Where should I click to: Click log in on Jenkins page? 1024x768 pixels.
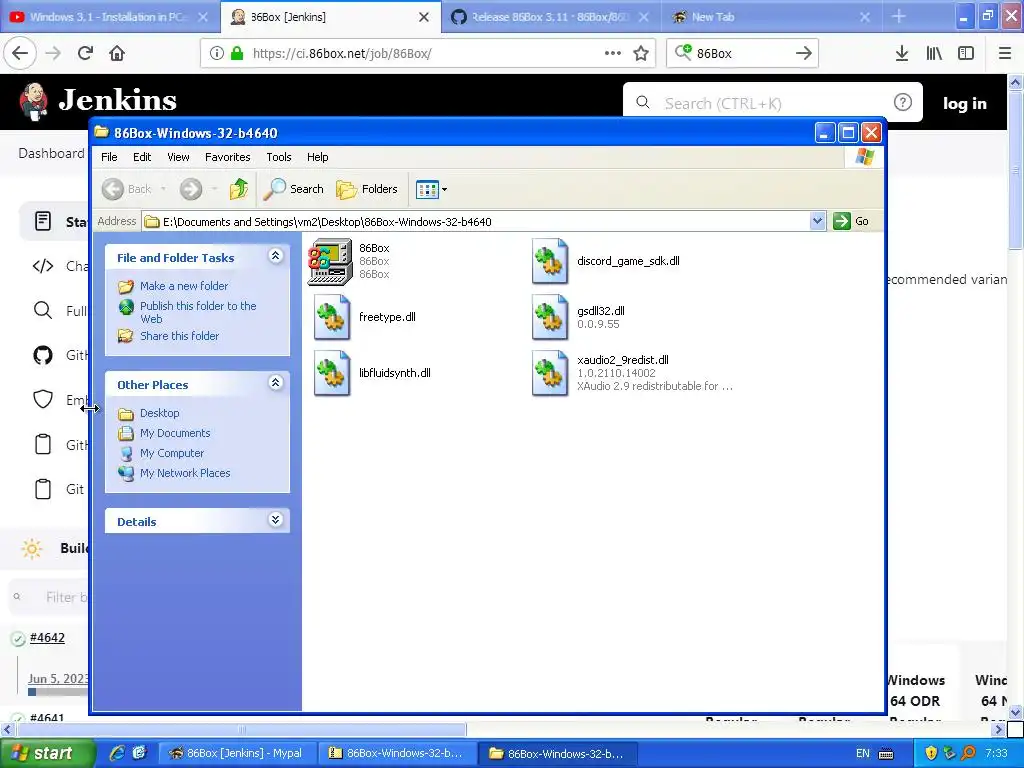[x=964, y=103]
